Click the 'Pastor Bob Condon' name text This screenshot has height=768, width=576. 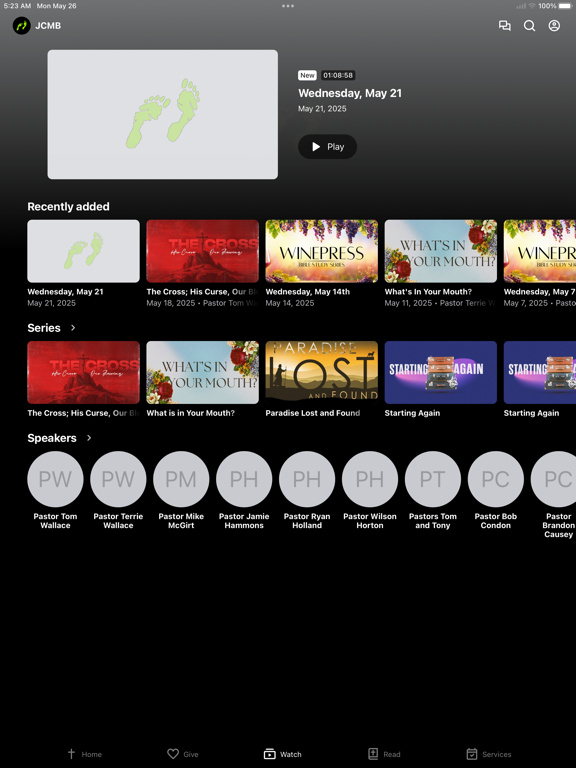coord(496,521)
